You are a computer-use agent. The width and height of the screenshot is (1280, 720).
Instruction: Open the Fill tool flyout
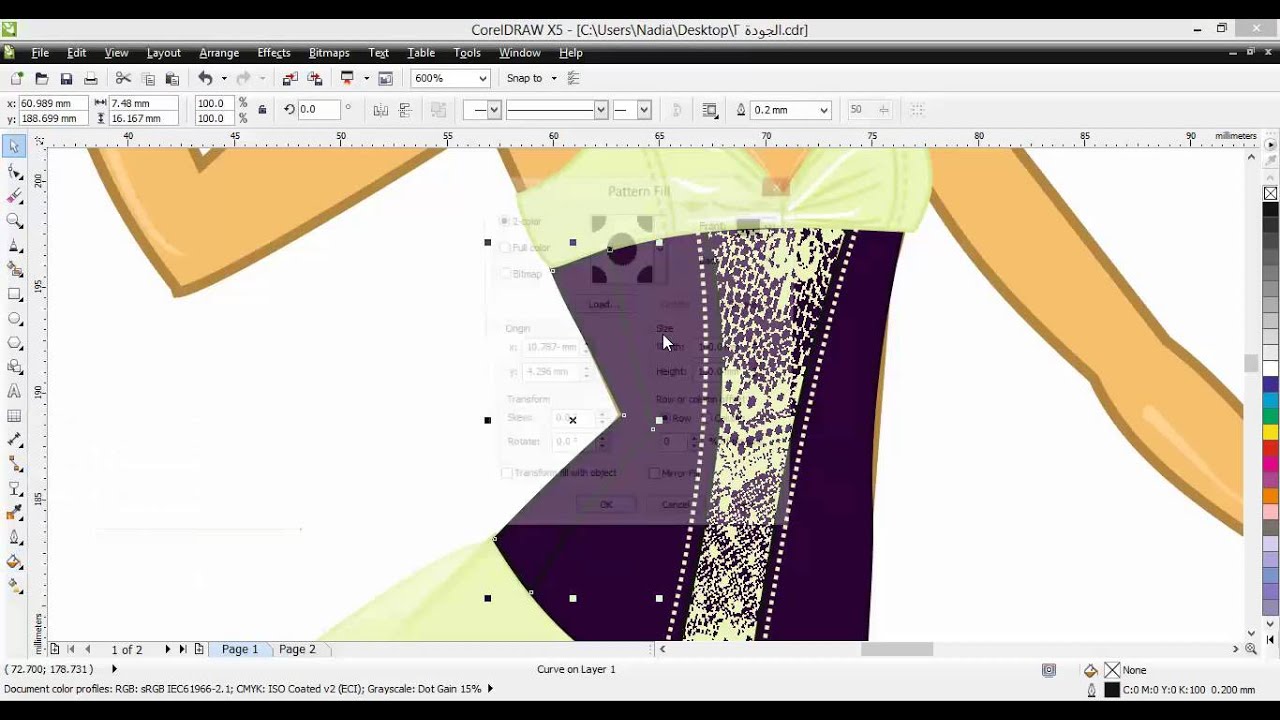pyautogui.click(x=14, y=562)
